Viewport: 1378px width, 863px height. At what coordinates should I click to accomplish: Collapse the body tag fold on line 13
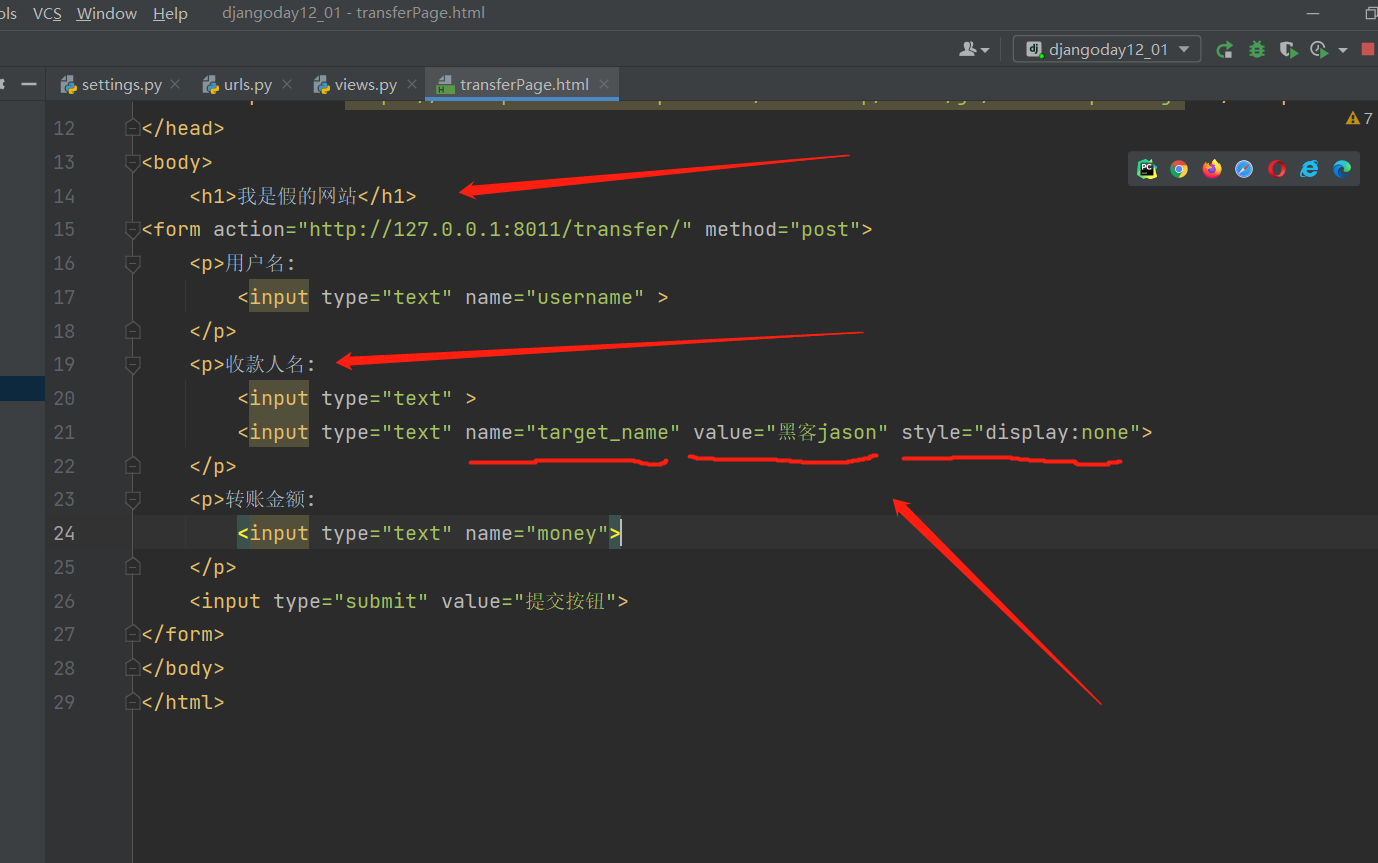tap(132, 162)
